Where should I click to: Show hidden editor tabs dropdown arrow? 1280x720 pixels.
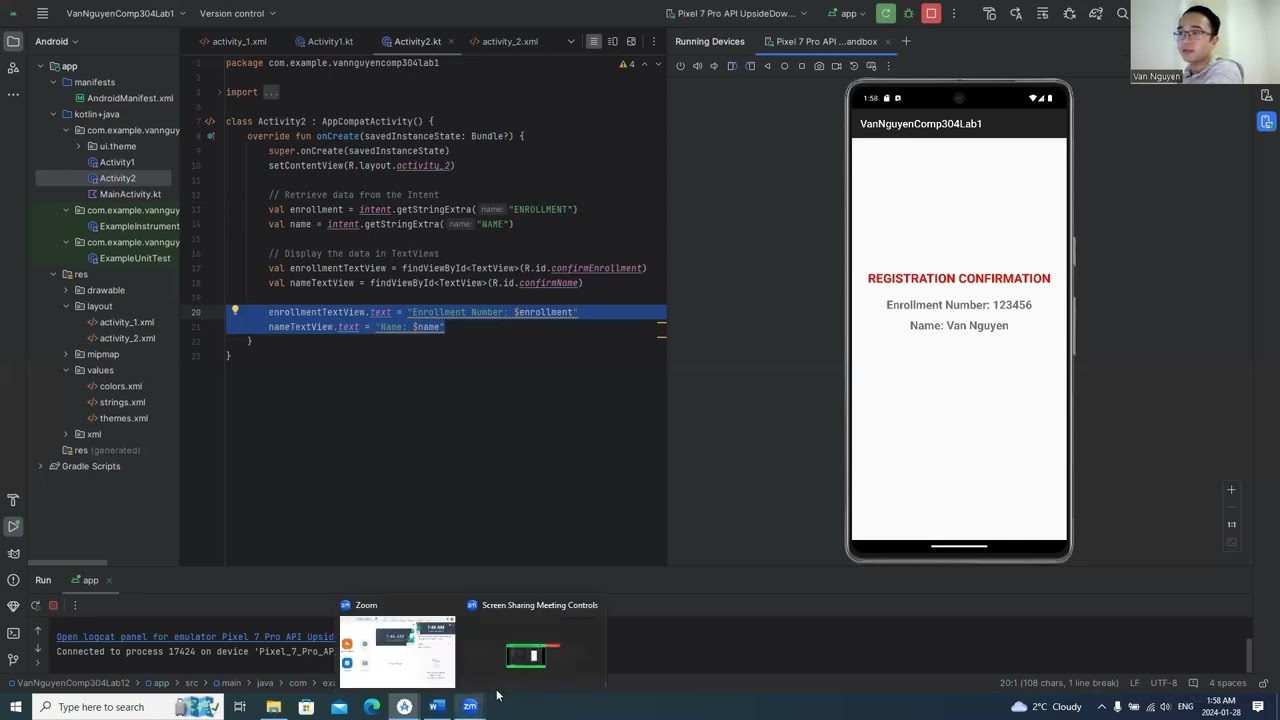571,41
